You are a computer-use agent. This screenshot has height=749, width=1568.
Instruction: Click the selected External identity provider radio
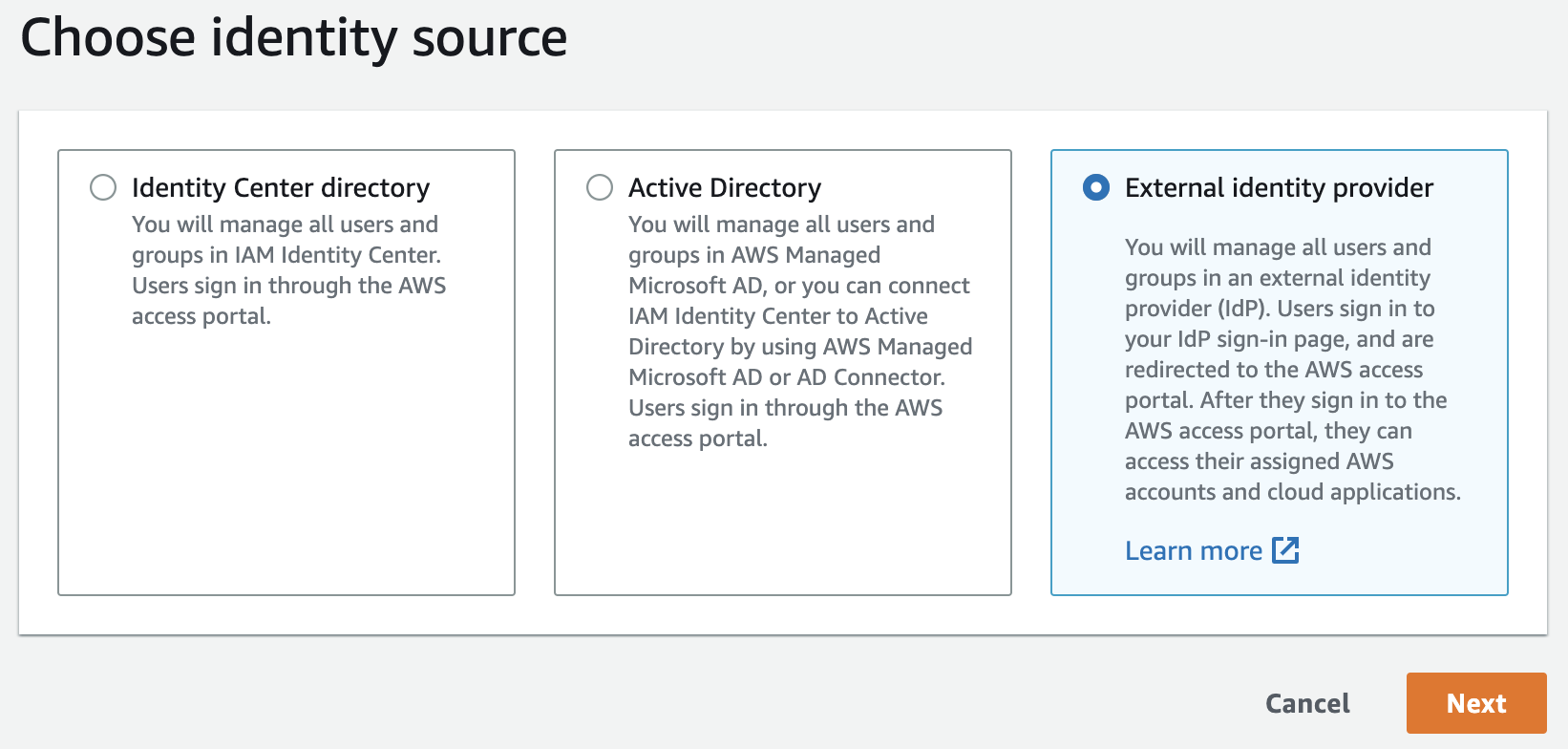coord(1096,187)
